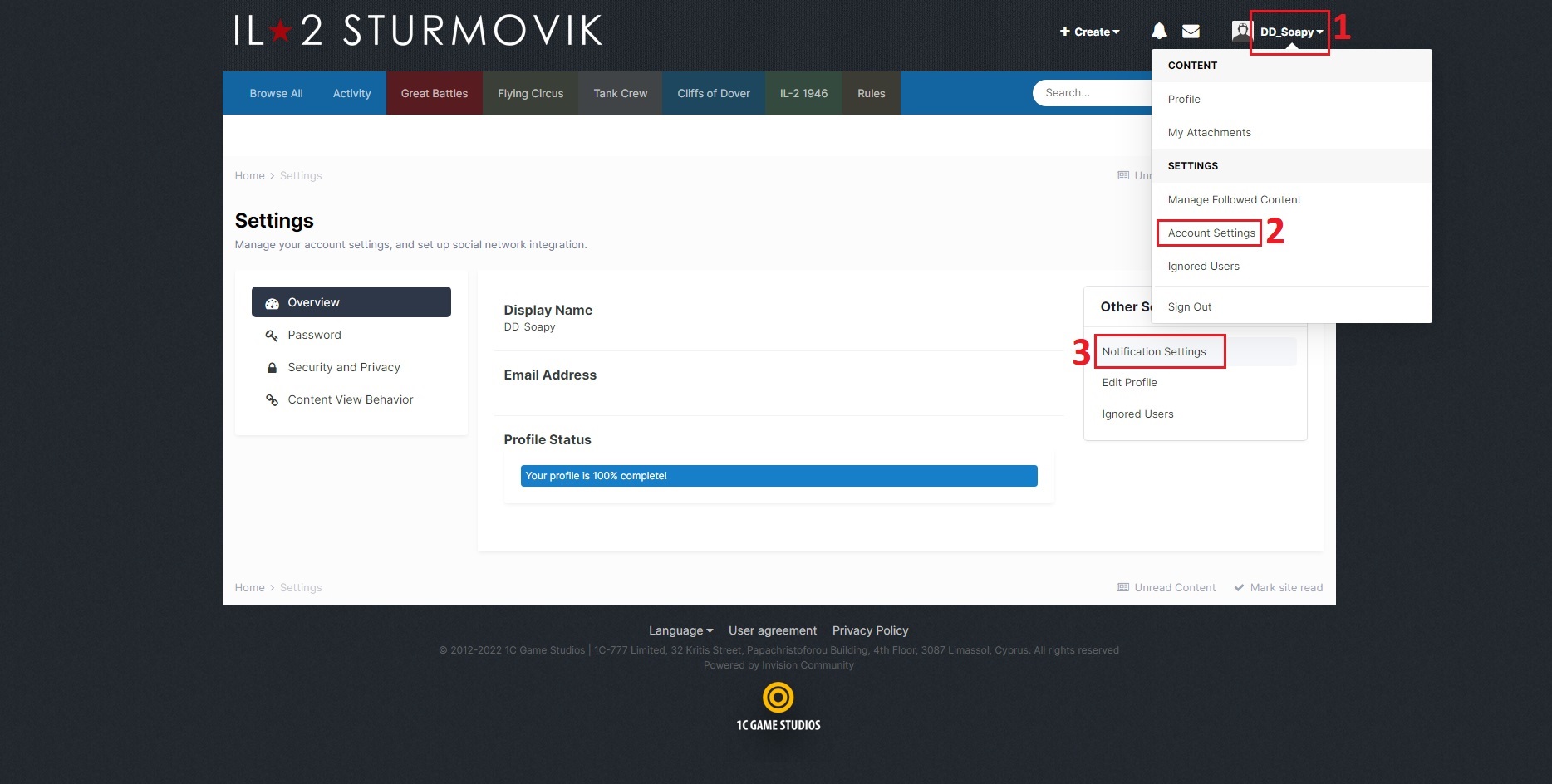Open the Password settings section
1552x784 pixels.
(x=351, y=335)
